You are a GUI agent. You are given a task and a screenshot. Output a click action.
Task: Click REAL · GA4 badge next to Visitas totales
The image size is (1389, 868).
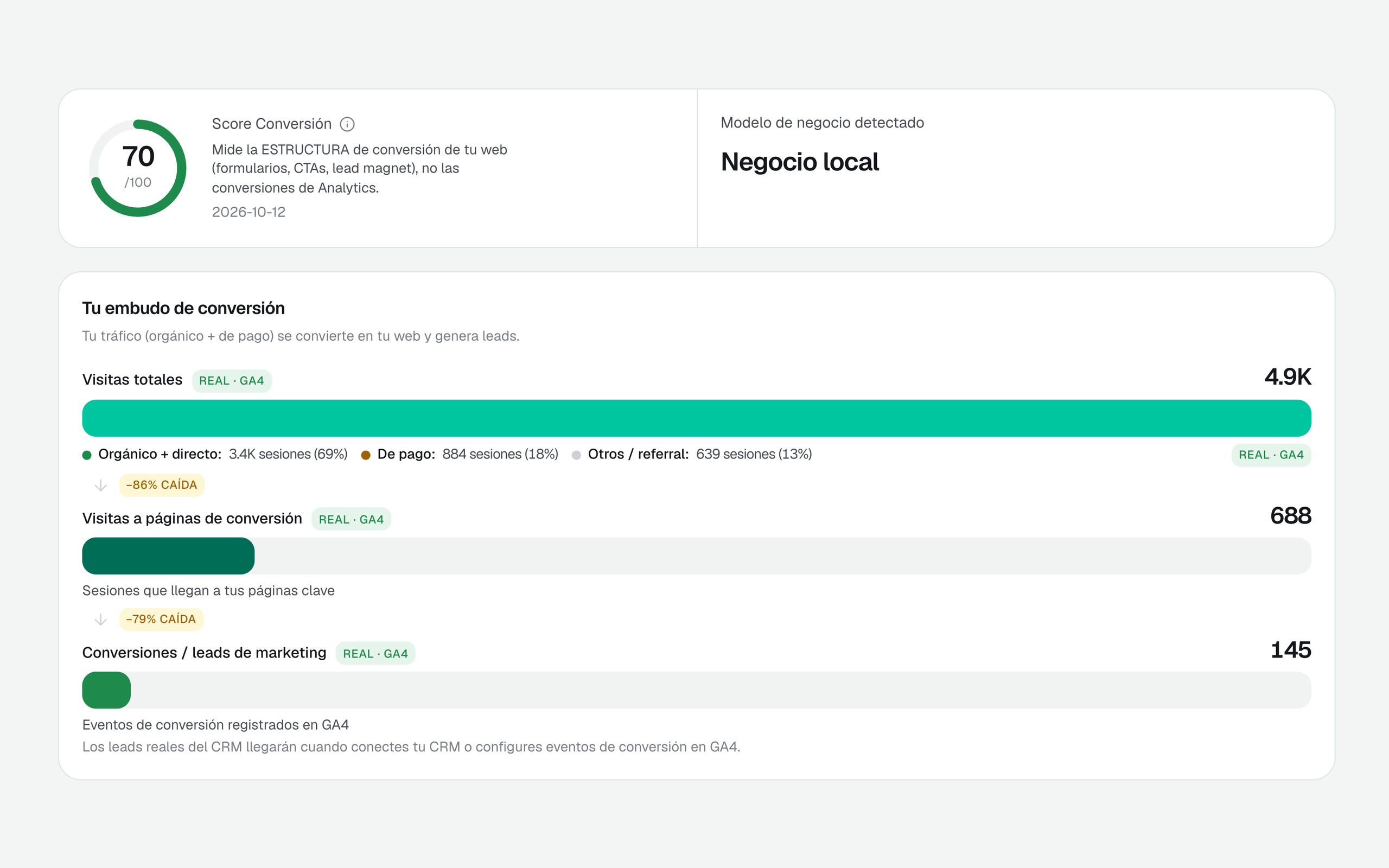[x=231, y=381]
